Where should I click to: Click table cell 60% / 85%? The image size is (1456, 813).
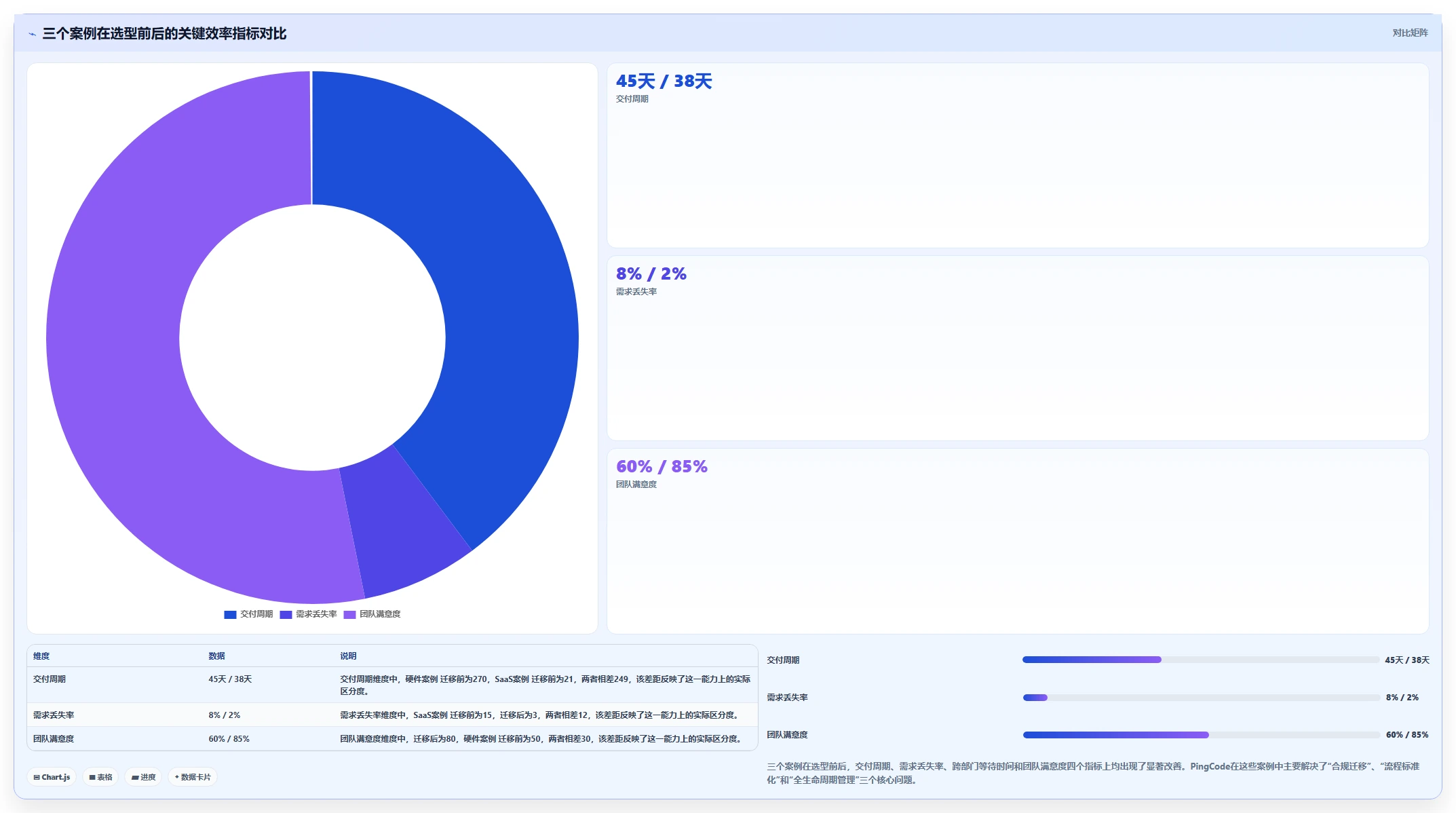coord(229,739)
